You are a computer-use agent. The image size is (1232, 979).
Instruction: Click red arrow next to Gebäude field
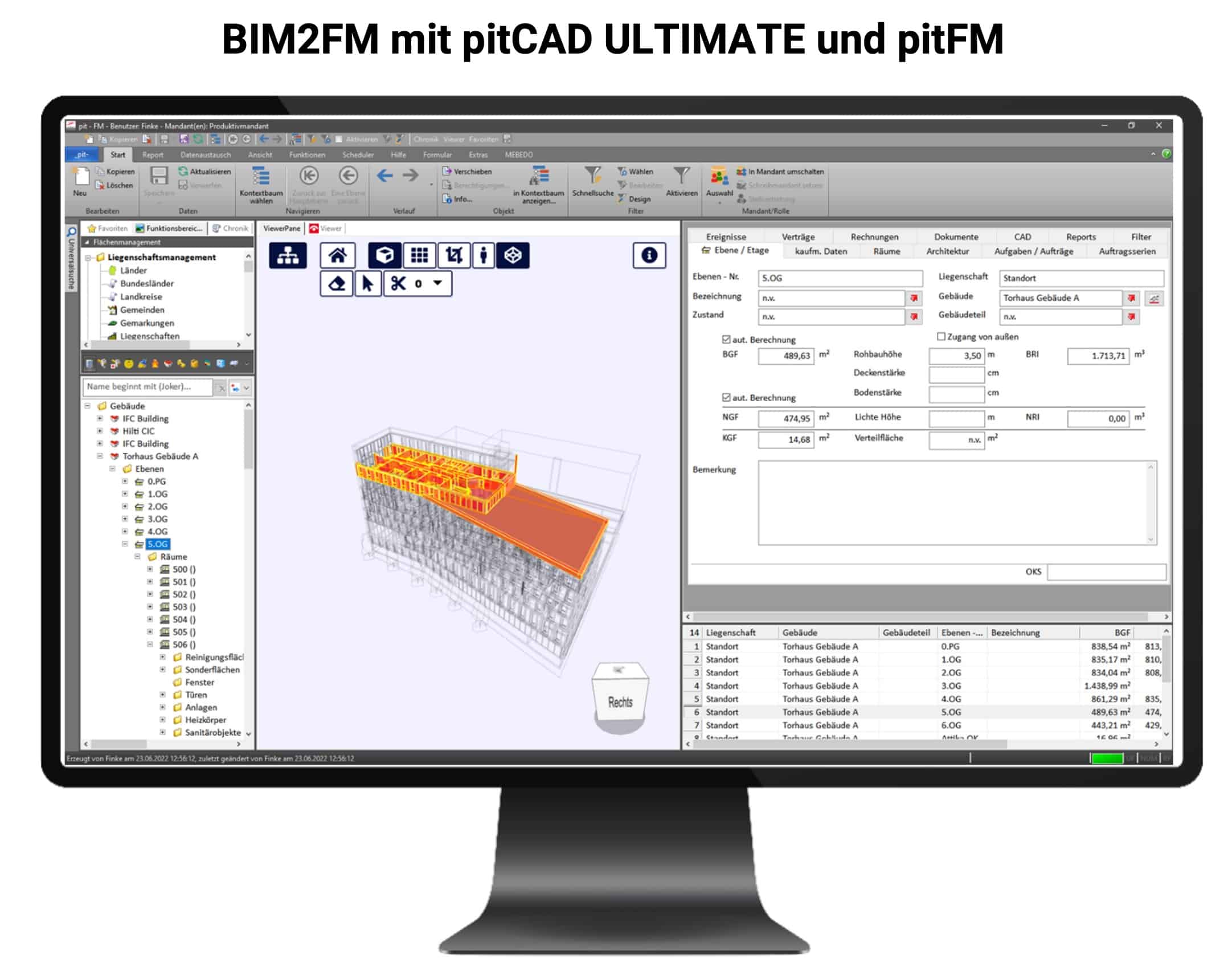(x=1131, y=298)
